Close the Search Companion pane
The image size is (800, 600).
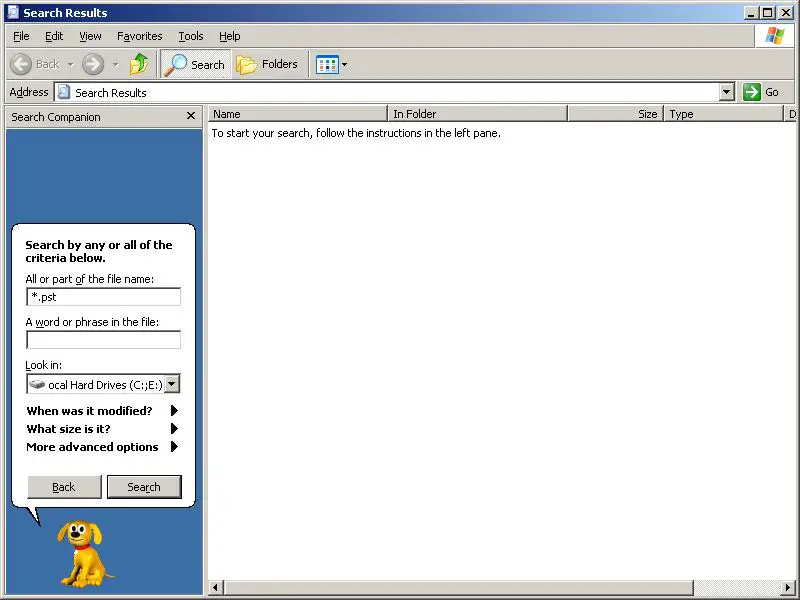[191, 116]
